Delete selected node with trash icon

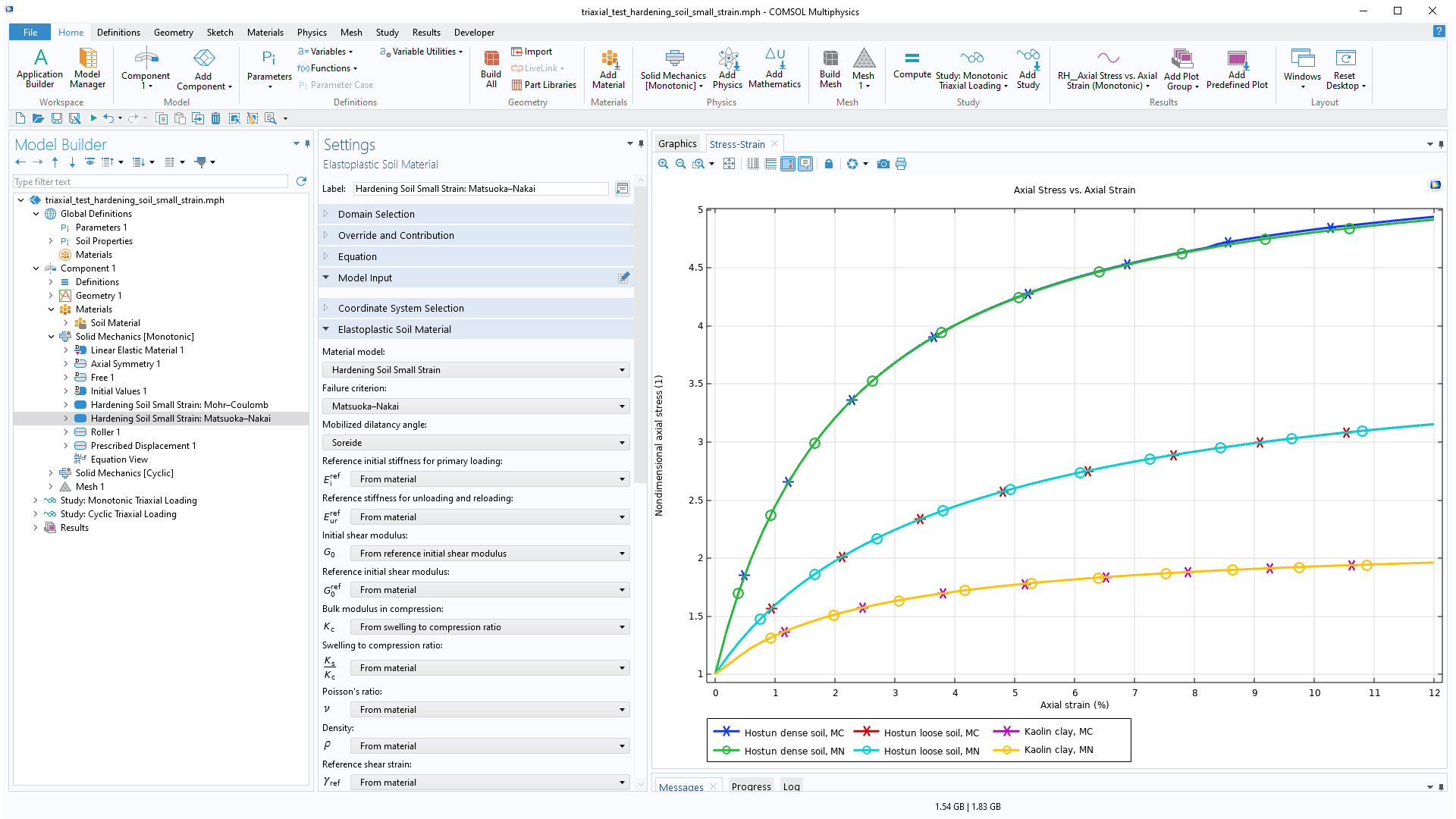(x=216, y=118)
